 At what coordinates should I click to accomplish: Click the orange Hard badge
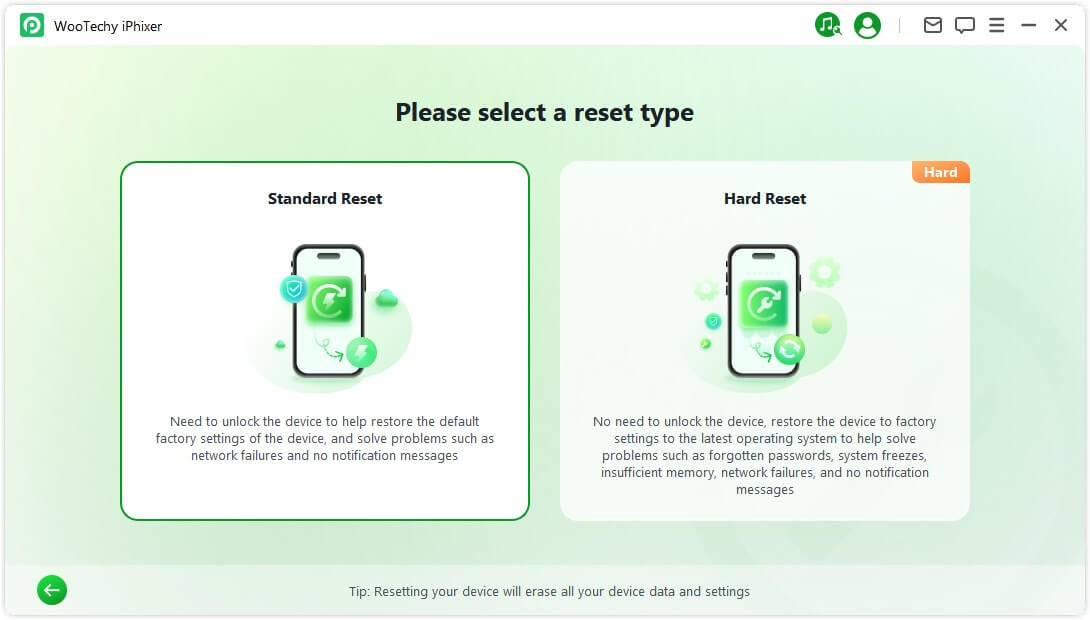(940, 172)
